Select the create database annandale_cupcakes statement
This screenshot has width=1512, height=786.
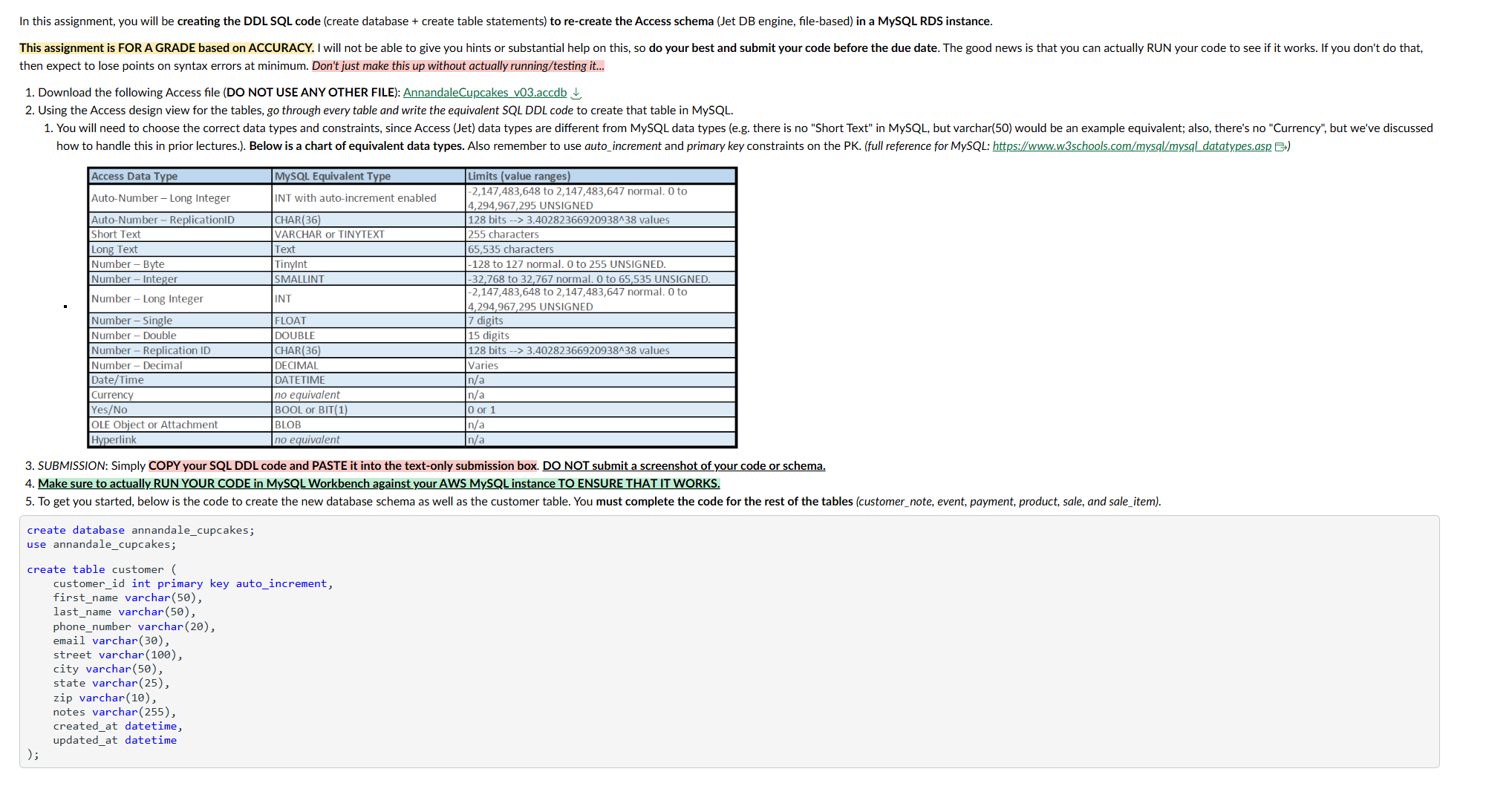[x=140, y=529]
